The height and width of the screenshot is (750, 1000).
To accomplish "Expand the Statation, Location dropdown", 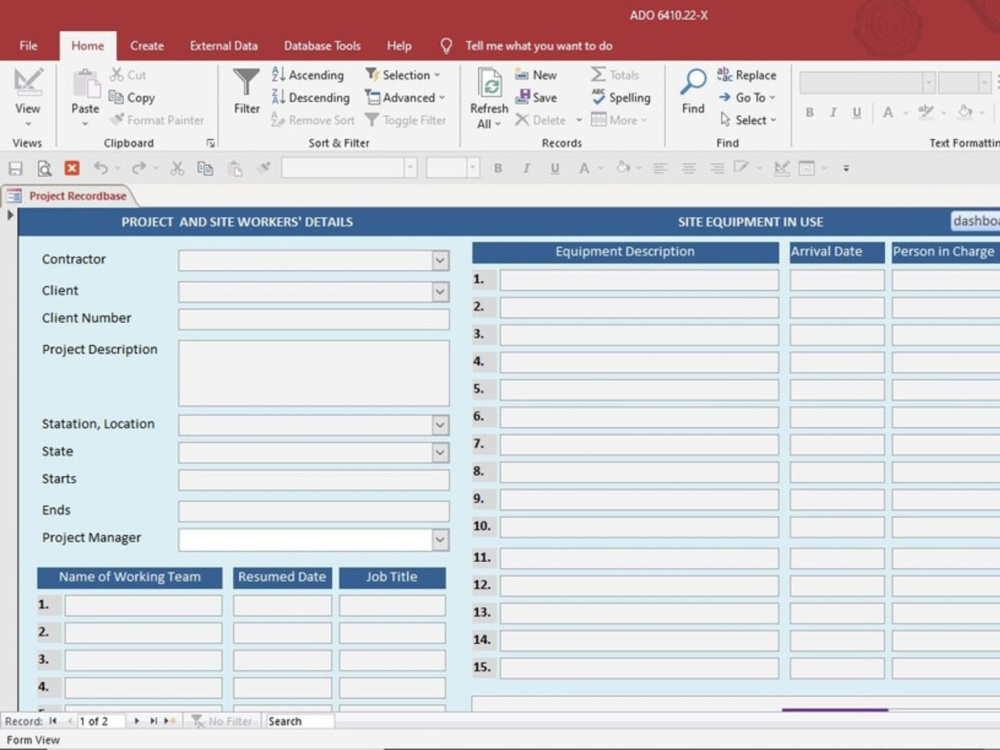I will tap(440, 425).
